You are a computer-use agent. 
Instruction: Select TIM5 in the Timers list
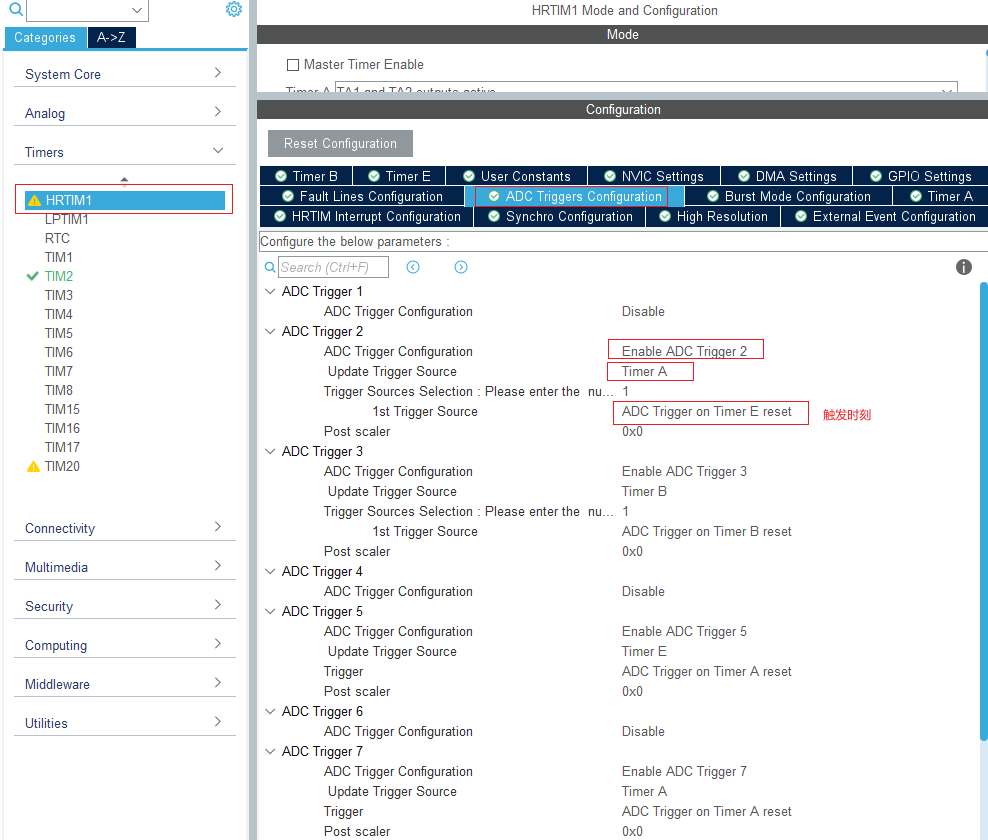(x=58, y=333)
